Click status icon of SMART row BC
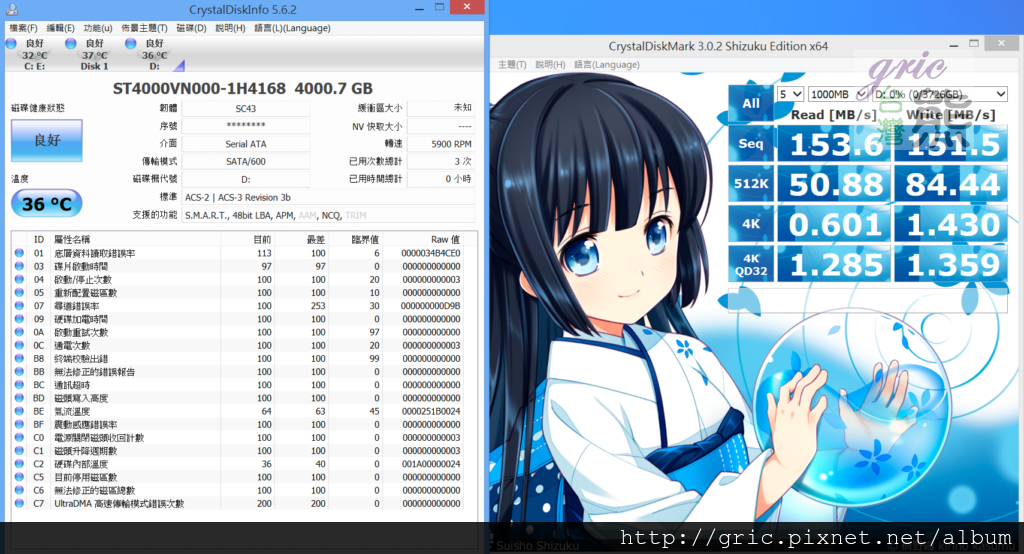 (x=19, y=385)
